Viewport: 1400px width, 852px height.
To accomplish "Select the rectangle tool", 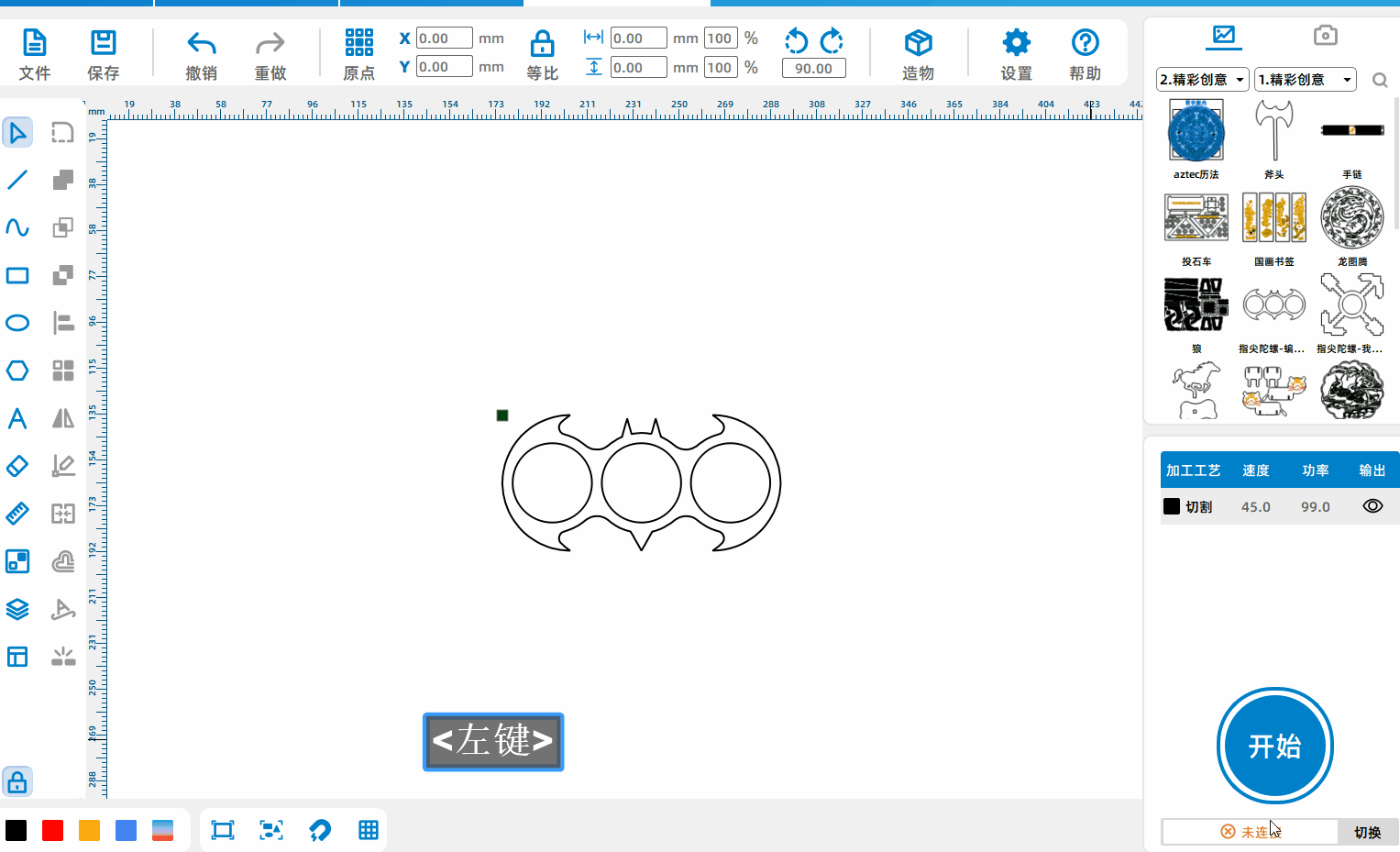I will 17,275.
